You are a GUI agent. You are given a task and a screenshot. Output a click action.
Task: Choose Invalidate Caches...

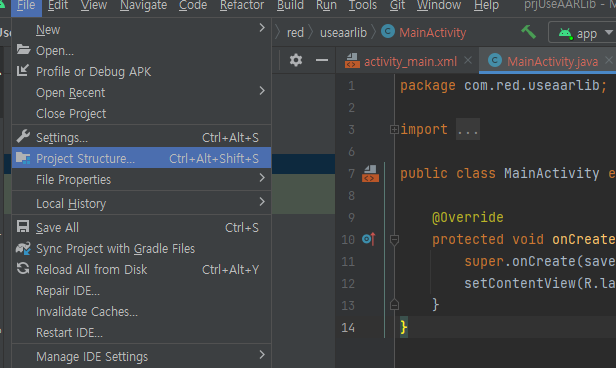tap(141, 311)
